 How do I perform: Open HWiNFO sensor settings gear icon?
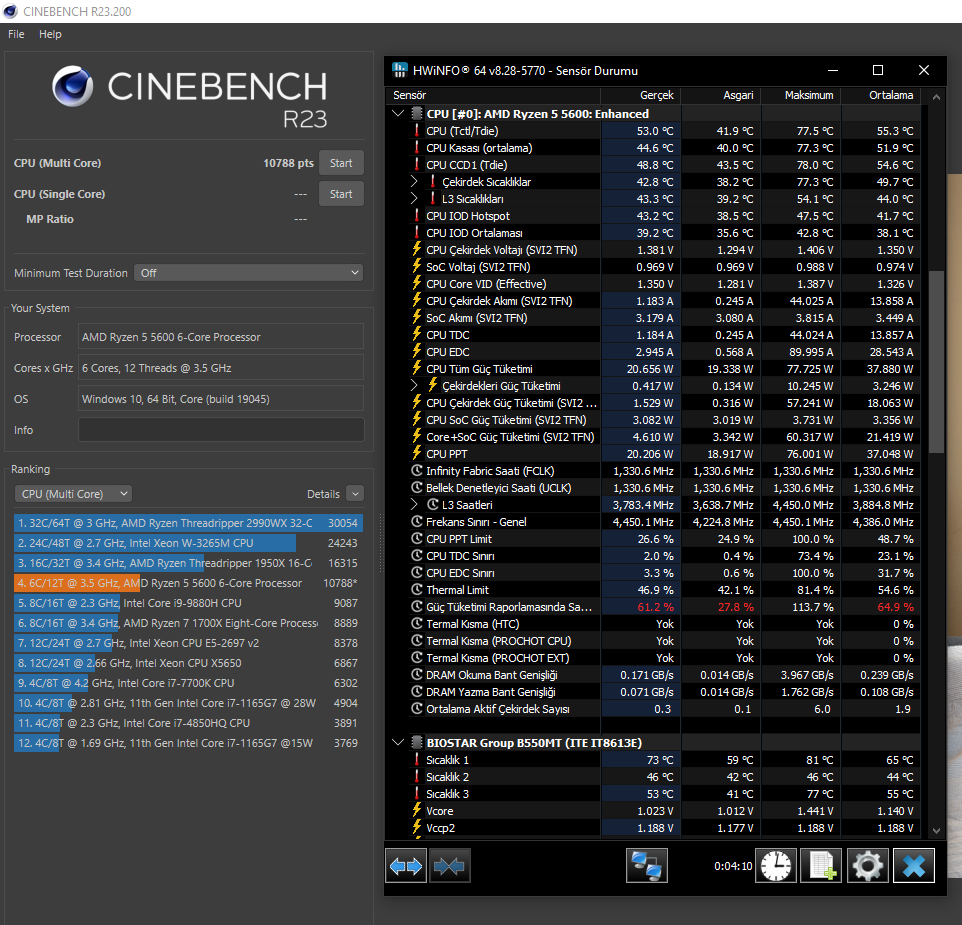pos(868,866)
